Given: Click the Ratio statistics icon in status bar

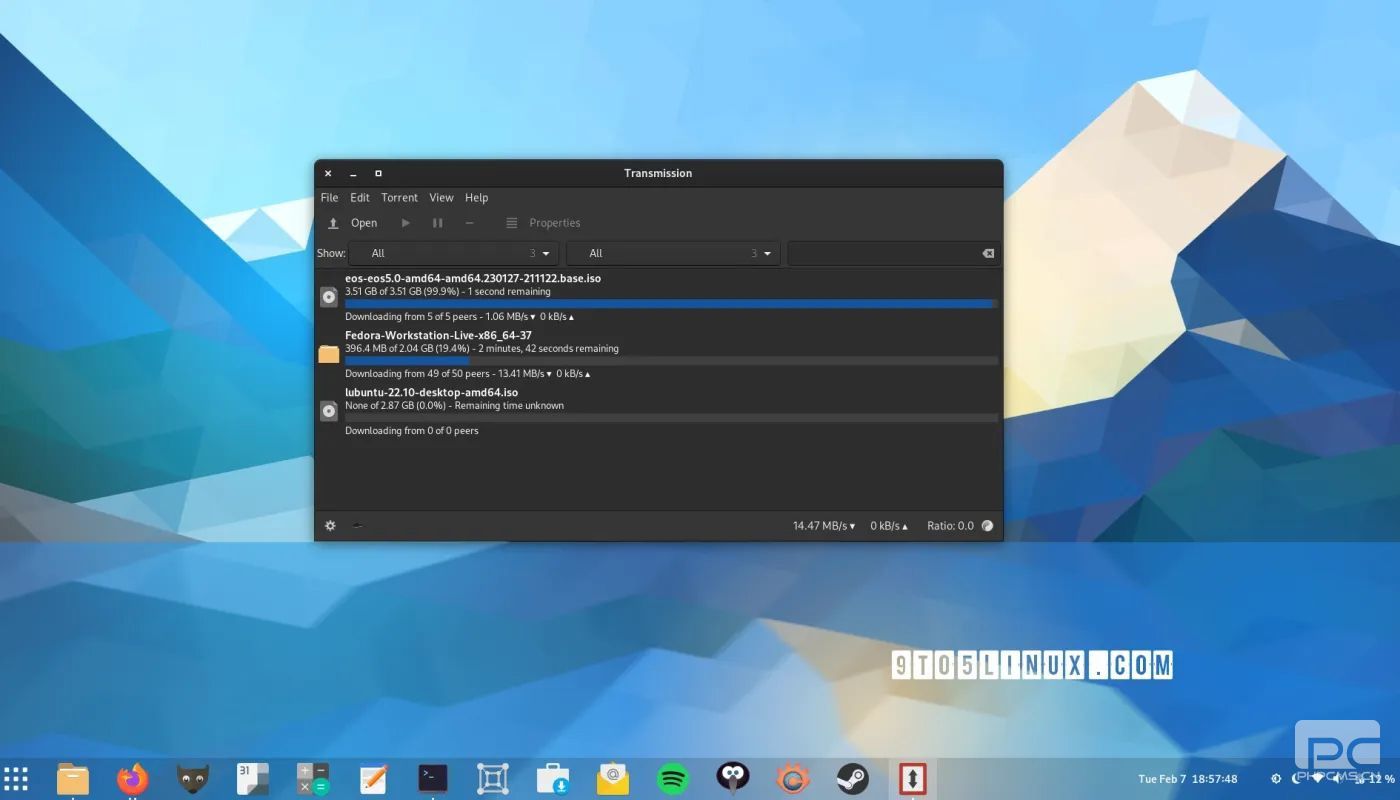Looking at the screenshot, I should coord(988,526).
